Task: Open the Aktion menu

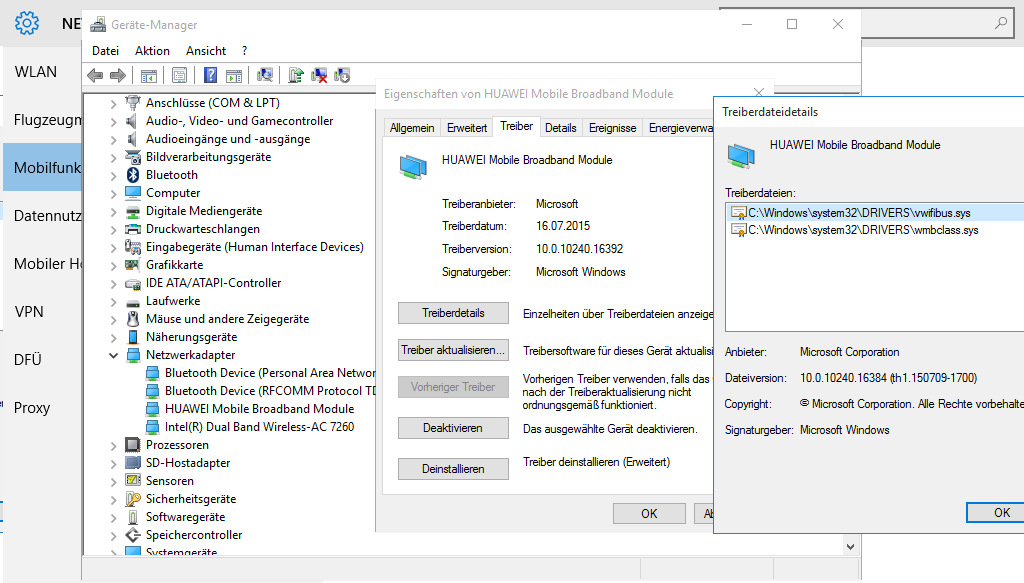Action: (x=152, y=51)
